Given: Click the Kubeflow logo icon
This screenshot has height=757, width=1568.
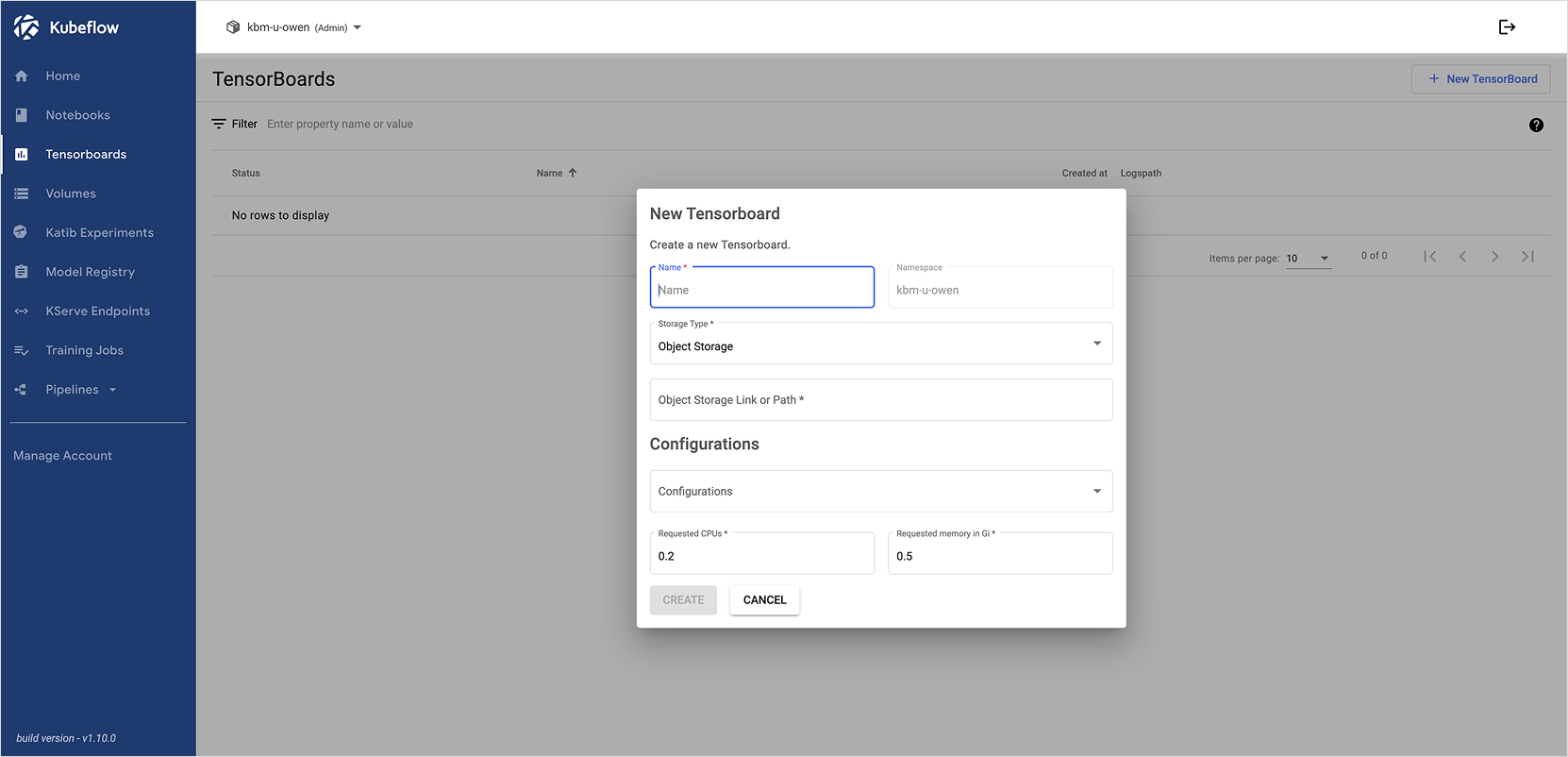Looking at the screenshot, I should 26,27.
